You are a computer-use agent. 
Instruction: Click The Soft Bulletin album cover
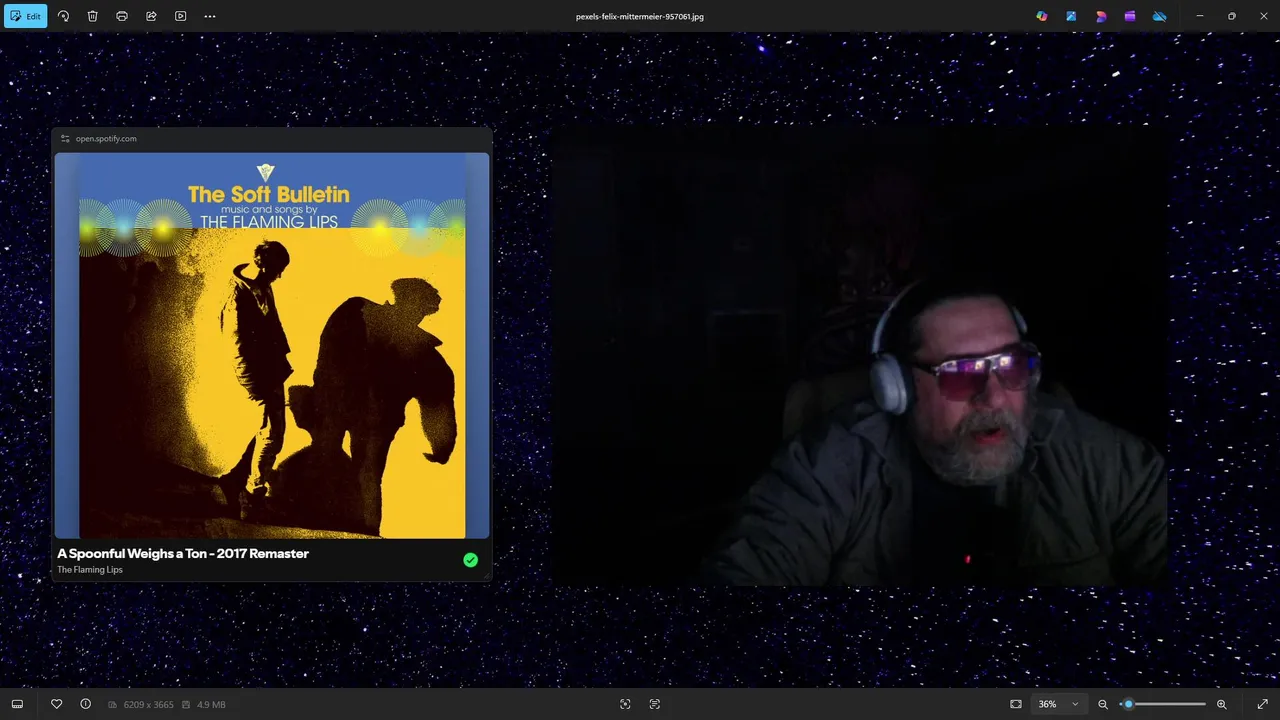[272, 345]
